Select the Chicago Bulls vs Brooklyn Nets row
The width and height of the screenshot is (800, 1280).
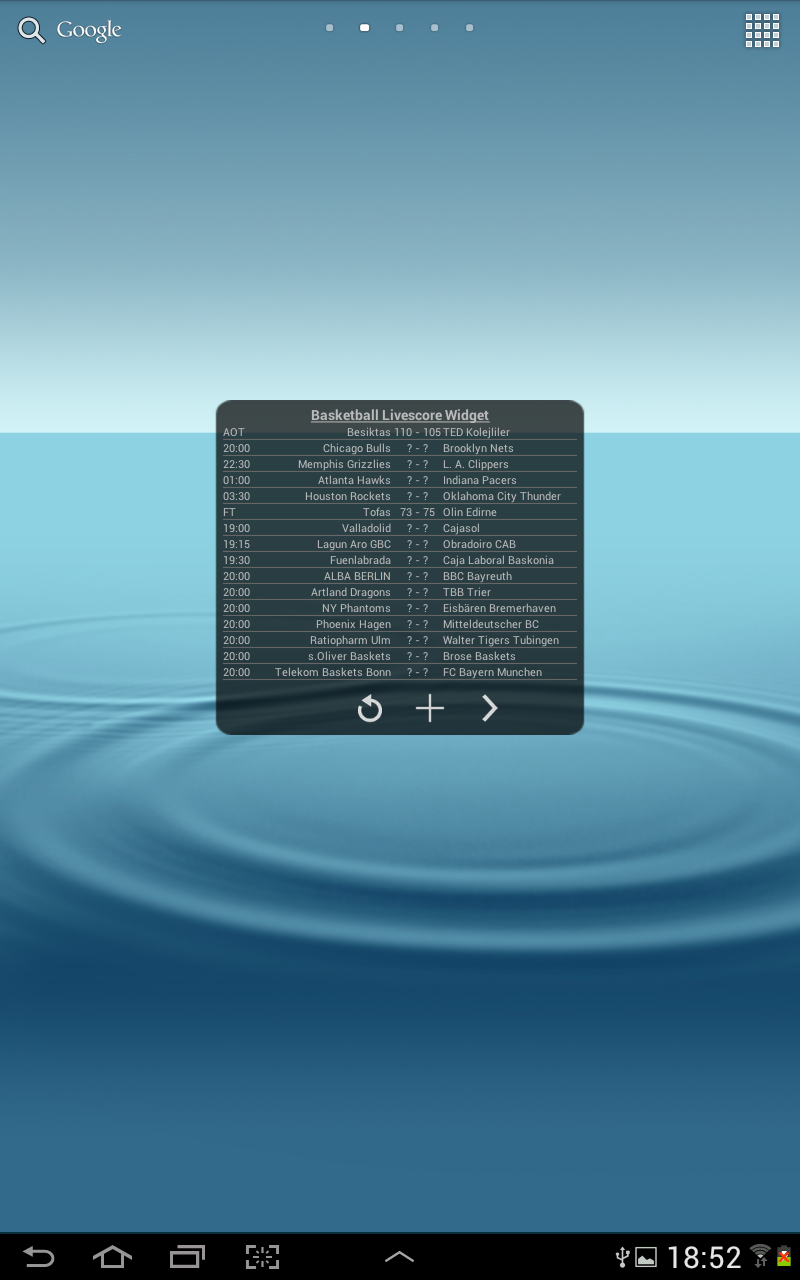[400, 449]
